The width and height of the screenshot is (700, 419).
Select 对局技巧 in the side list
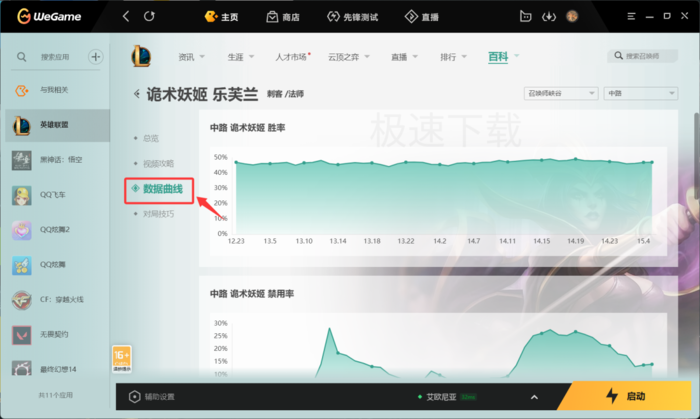click(158, 214)
